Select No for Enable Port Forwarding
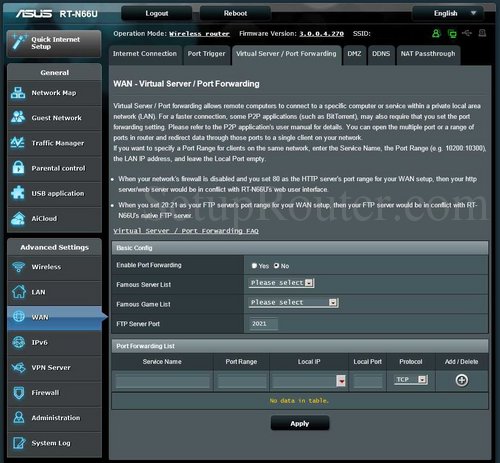 [276, 266]
